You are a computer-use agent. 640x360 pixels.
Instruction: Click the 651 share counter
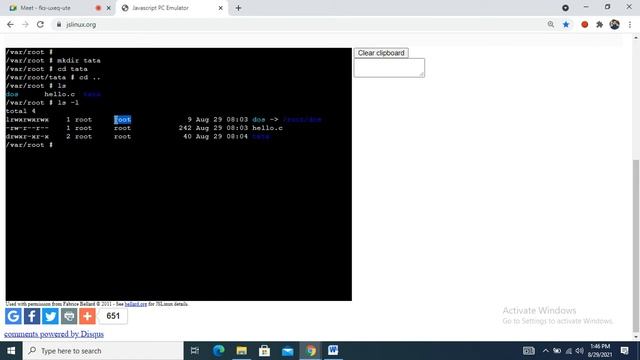pos(113,316)
